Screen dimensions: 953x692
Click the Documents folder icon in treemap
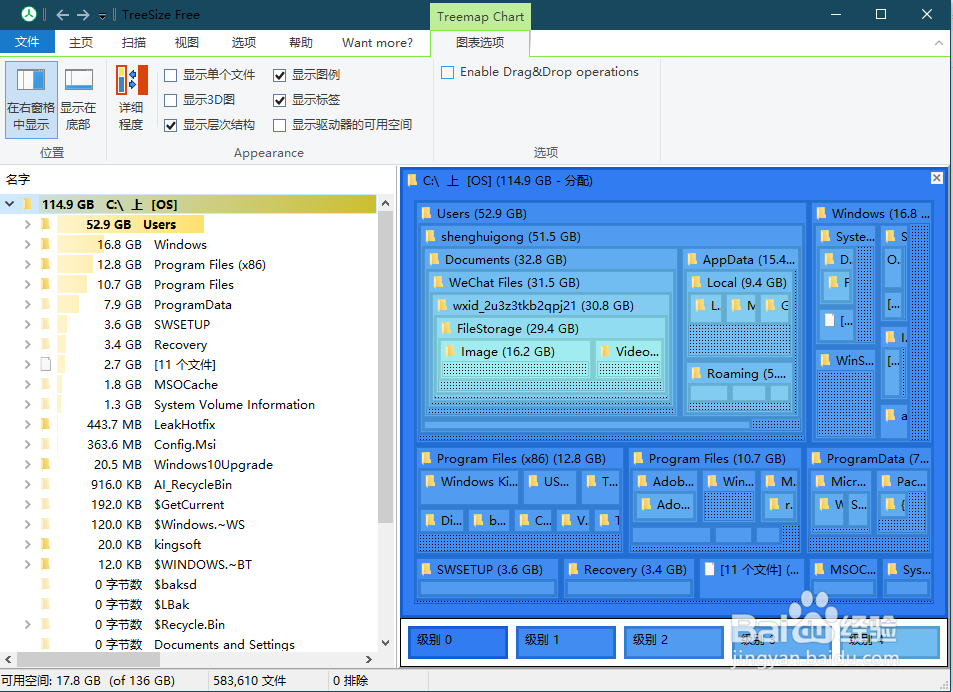pyautogui.click(x=434, y=259)
